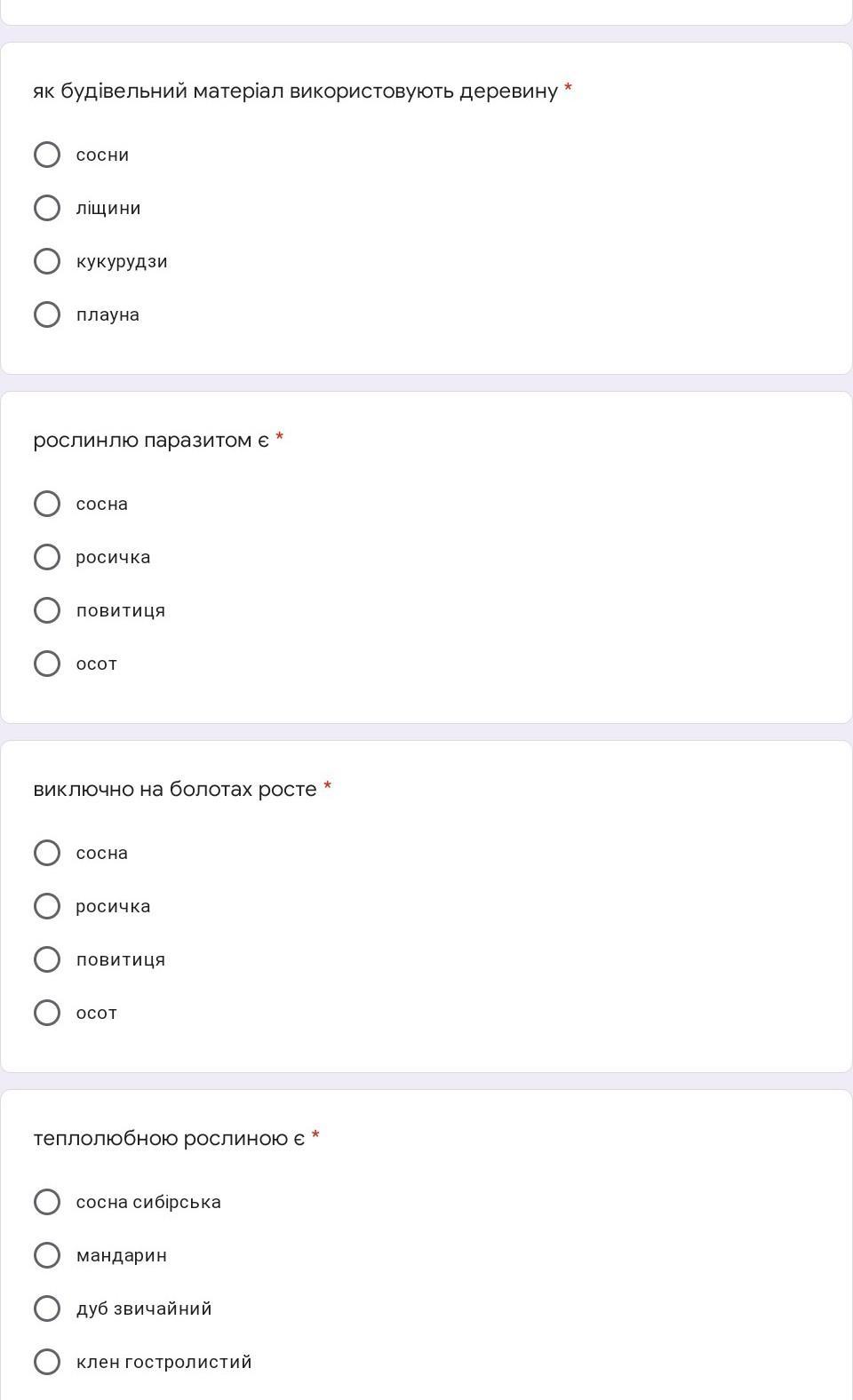Select 'сосна' under the parasite plant question
The height and width of the screenshot is (1400, 853).
(x=47, y=504)
